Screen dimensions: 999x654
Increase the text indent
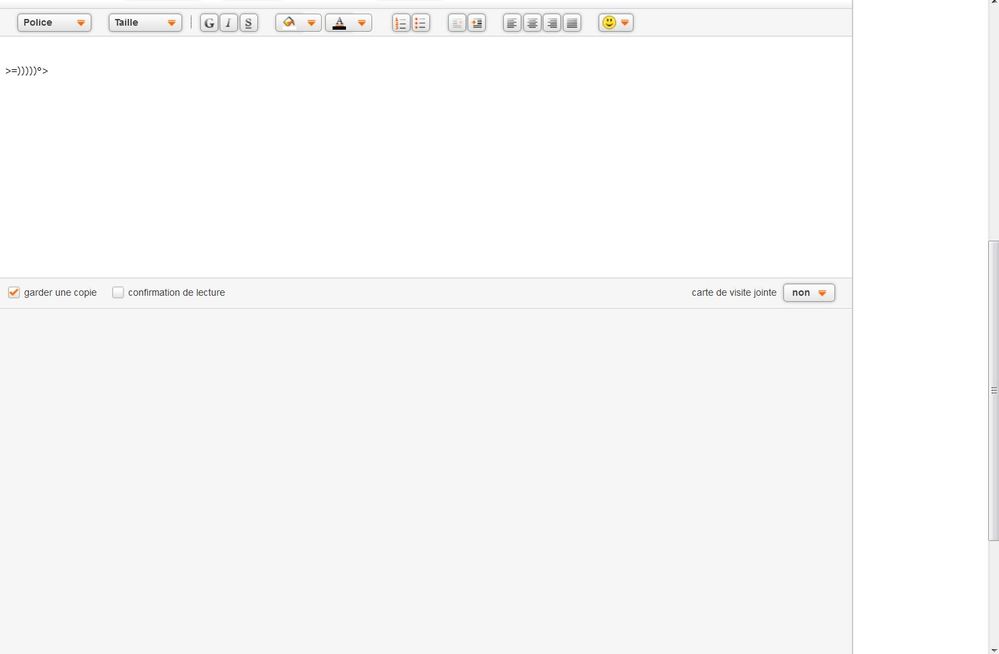pos(477,23)
